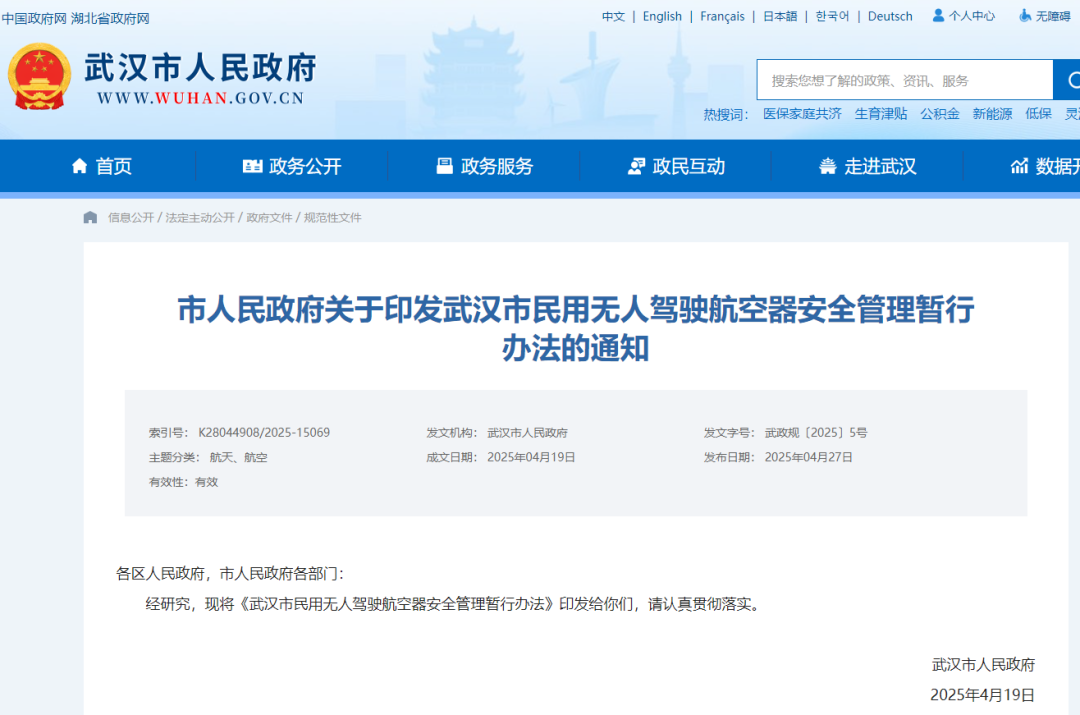
Task: Switch language to Deutsch
Action: pos(890,17)
